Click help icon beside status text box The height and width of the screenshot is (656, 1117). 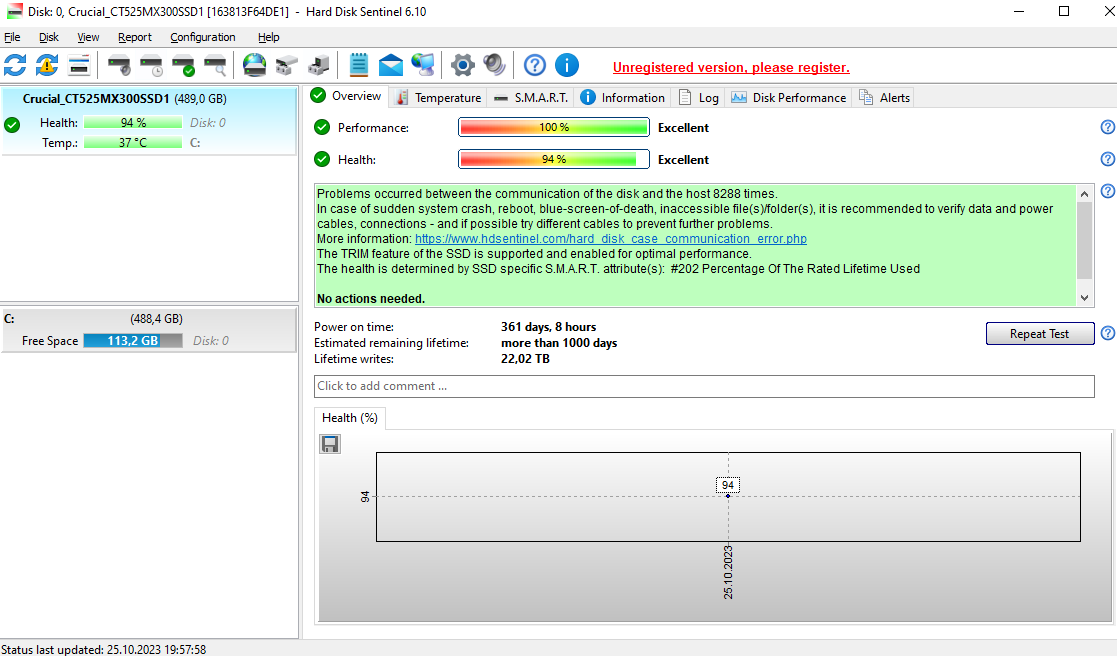(1108, 191)
